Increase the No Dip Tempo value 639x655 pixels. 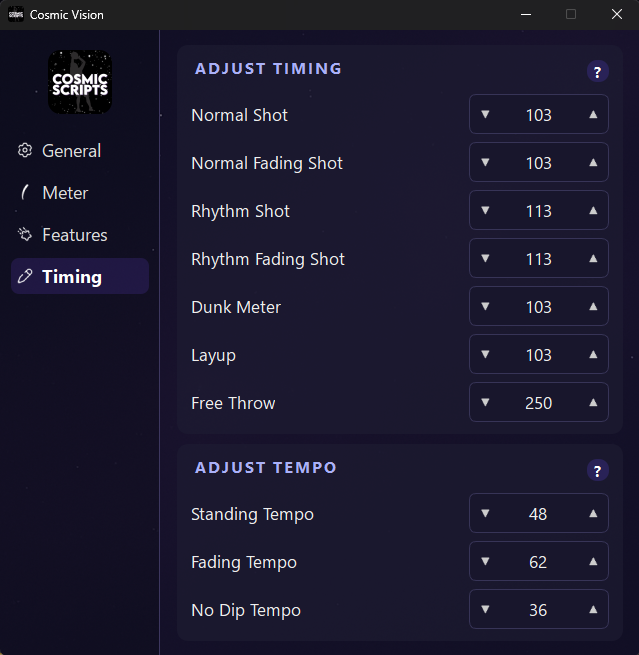click(593, 610)
